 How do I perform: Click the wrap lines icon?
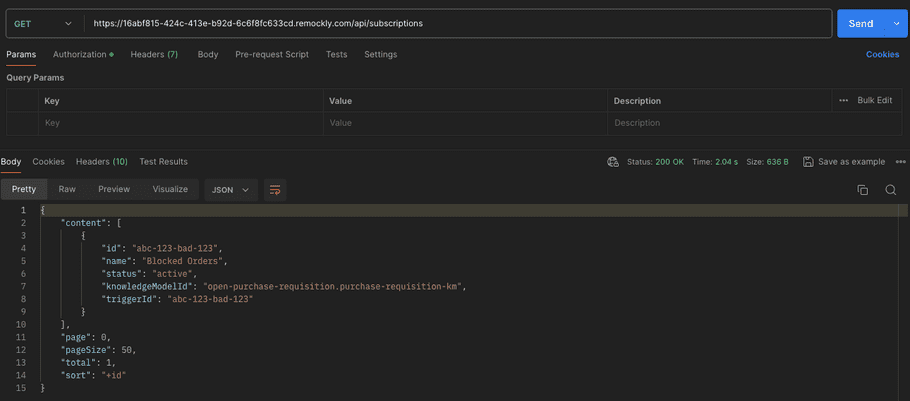pyautogui.click(x=275, y=189)
